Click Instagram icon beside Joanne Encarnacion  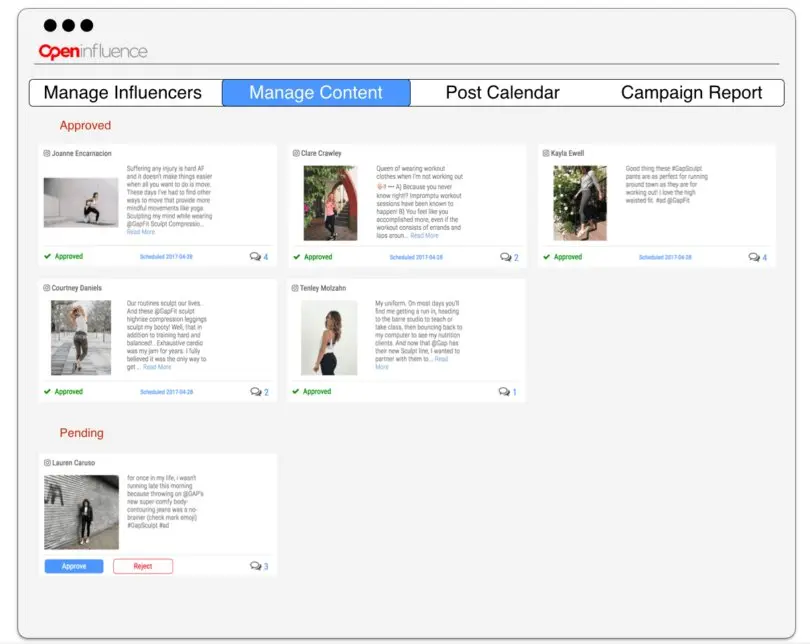46,153
